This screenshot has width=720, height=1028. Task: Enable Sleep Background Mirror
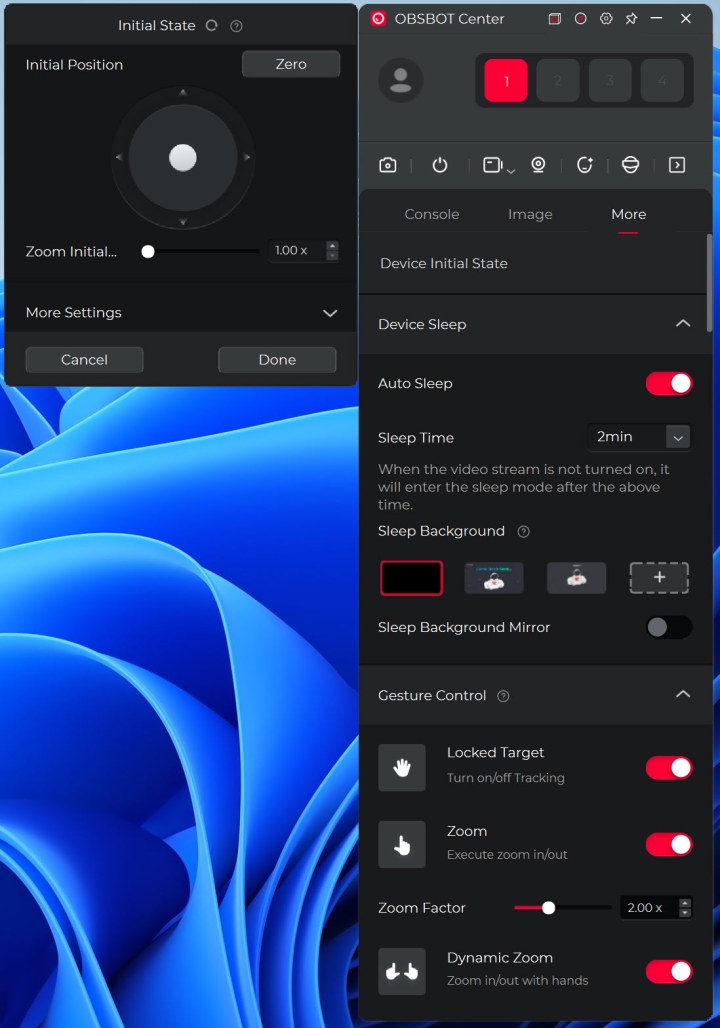pyautogui.click(x=668, y=627)
